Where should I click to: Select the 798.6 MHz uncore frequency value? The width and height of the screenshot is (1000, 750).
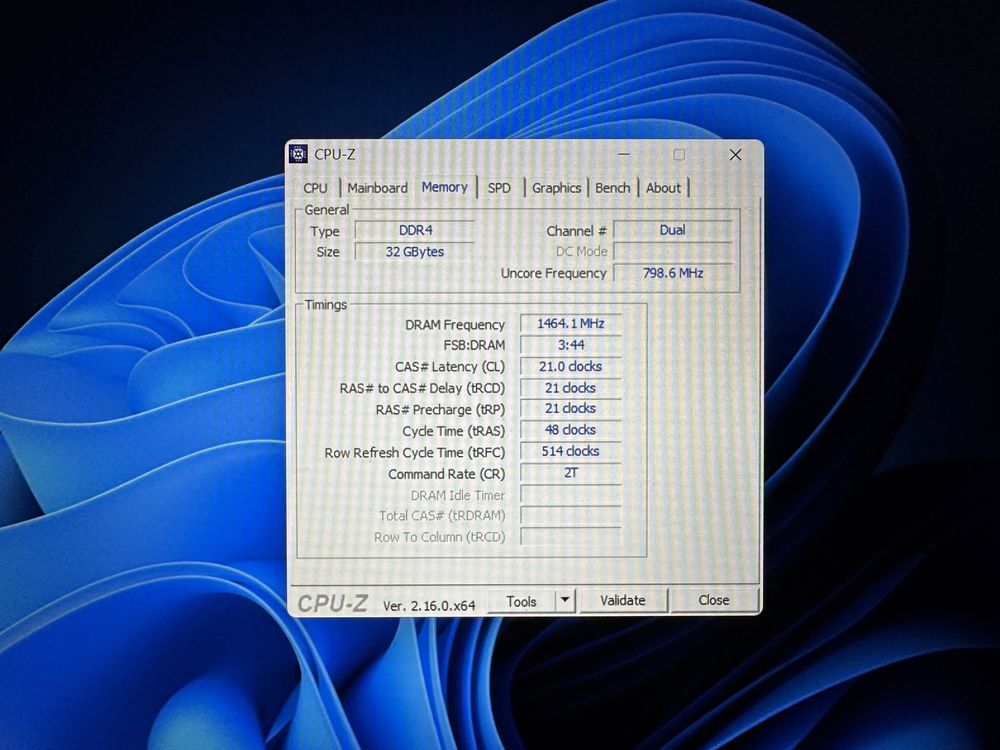673,273
